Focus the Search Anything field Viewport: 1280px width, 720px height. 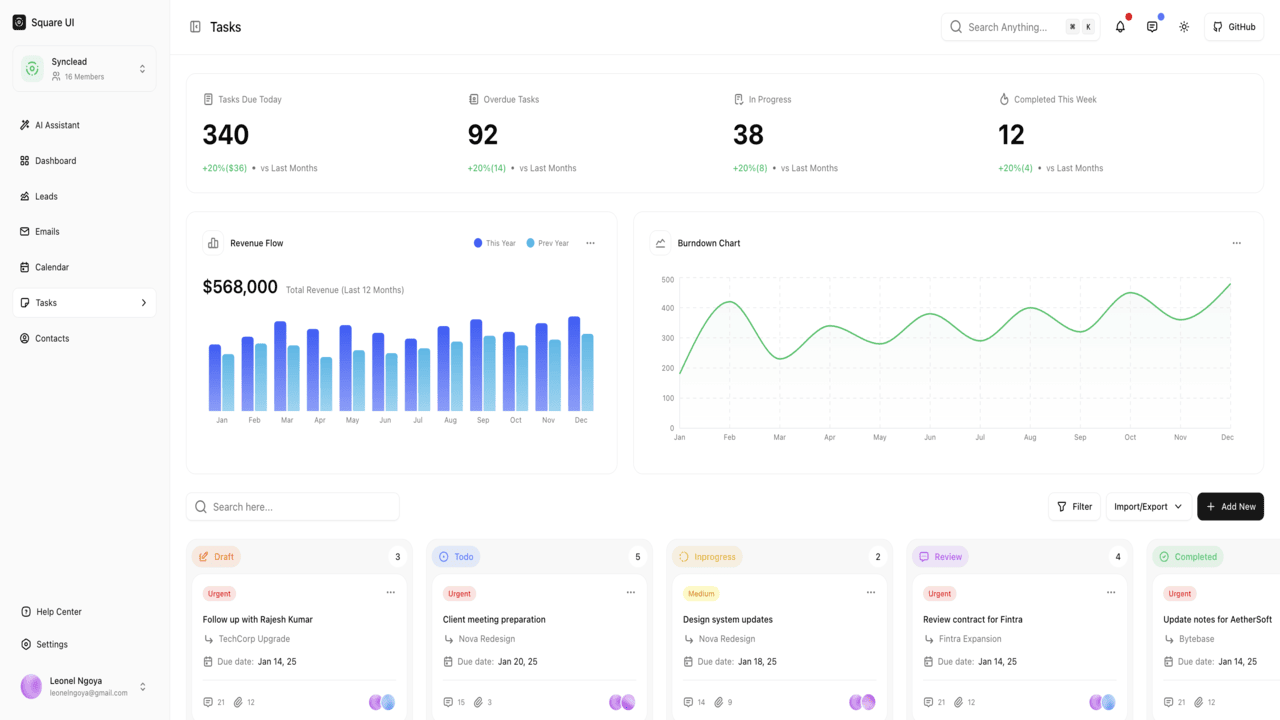(1020, 27)
